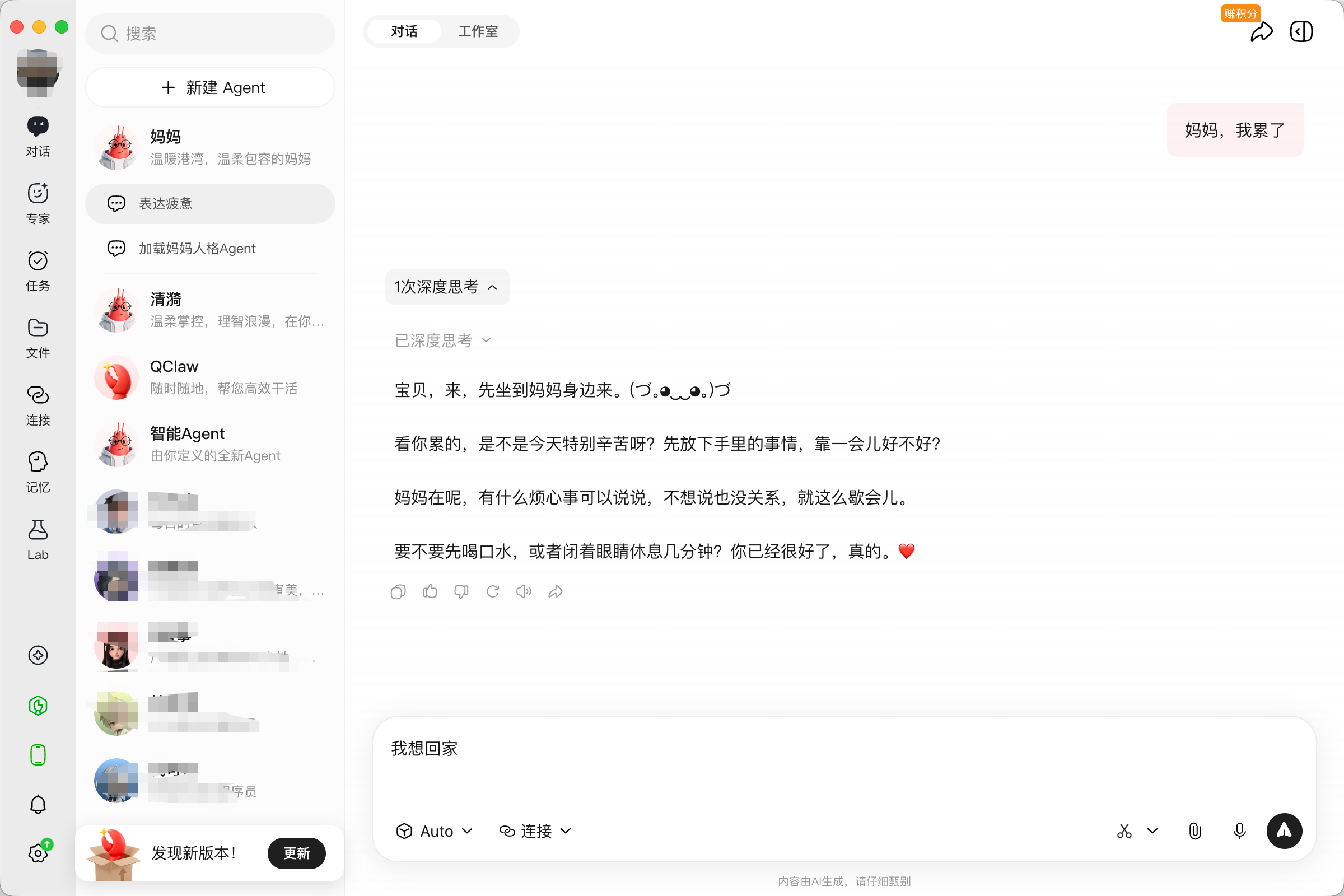This screenshot has width=1344, height=896.
Task: Regenerate the assistant reply
Action: [x=493, y=591]
